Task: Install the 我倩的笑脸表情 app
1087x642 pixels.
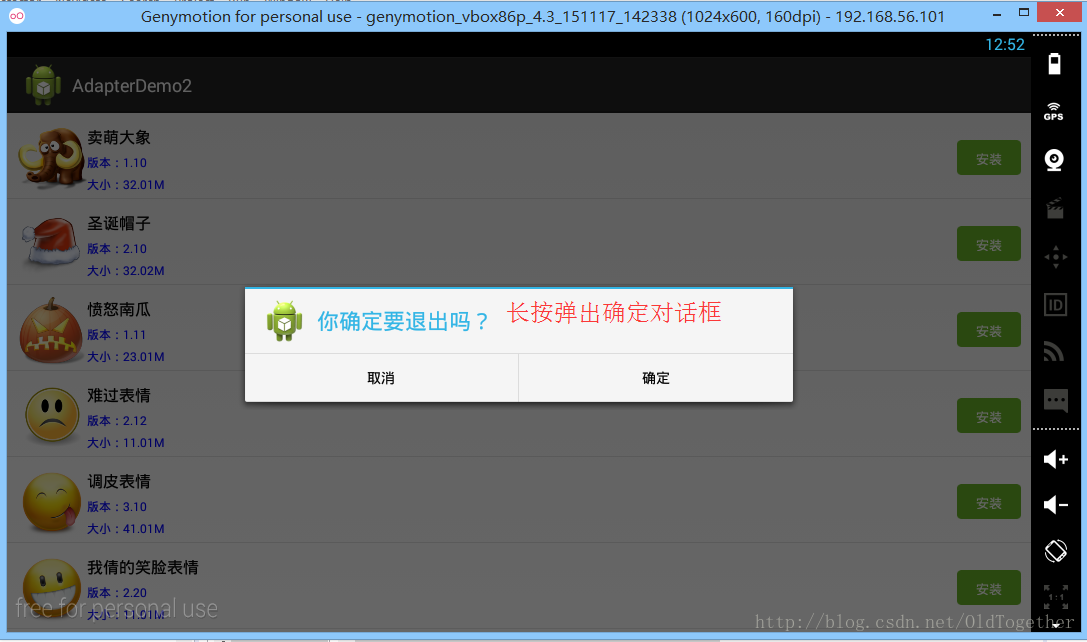Action: point(989,588)
